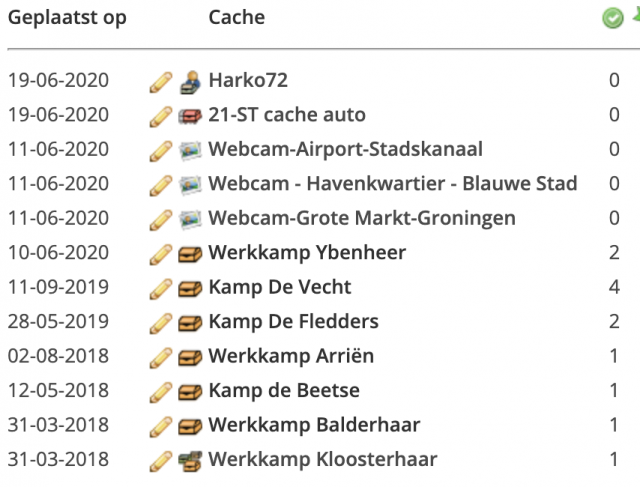Screen dimensions: 640x487
Task: Open the Webcam - Havenkwartier - Blauwe Stad cache
Action: pos(393,183)
